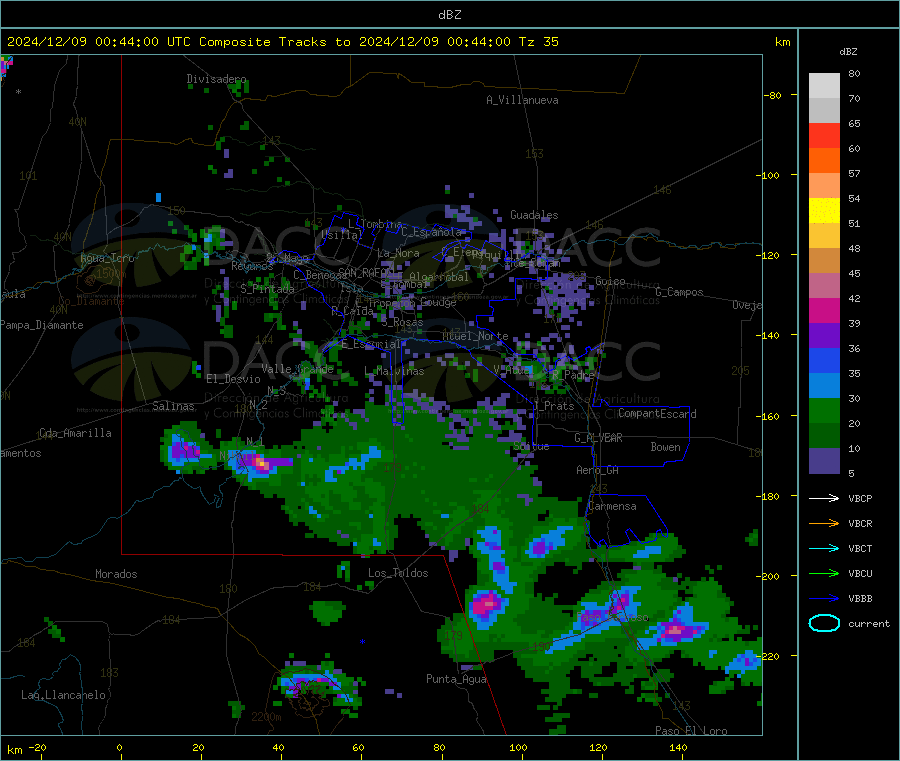Click the Pampa_Diamante place label

click(x=42, y=325)
